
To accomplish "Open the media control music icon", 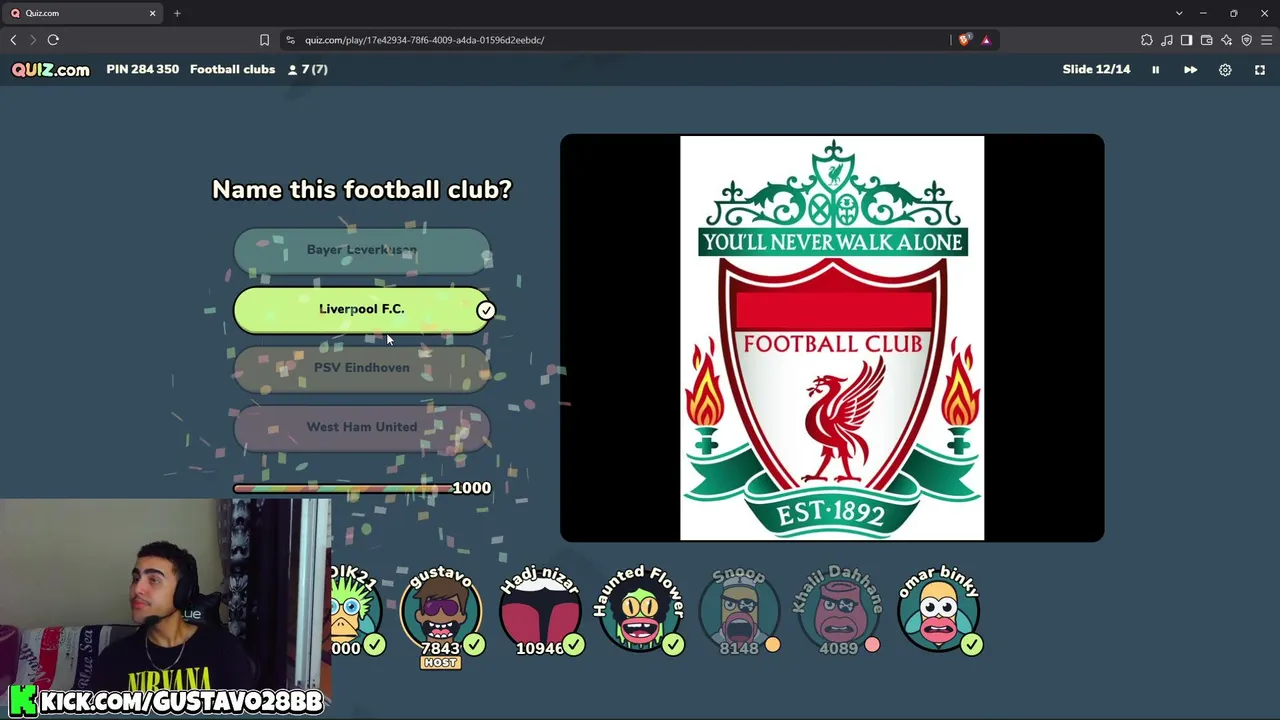I will click(1166, 40).
